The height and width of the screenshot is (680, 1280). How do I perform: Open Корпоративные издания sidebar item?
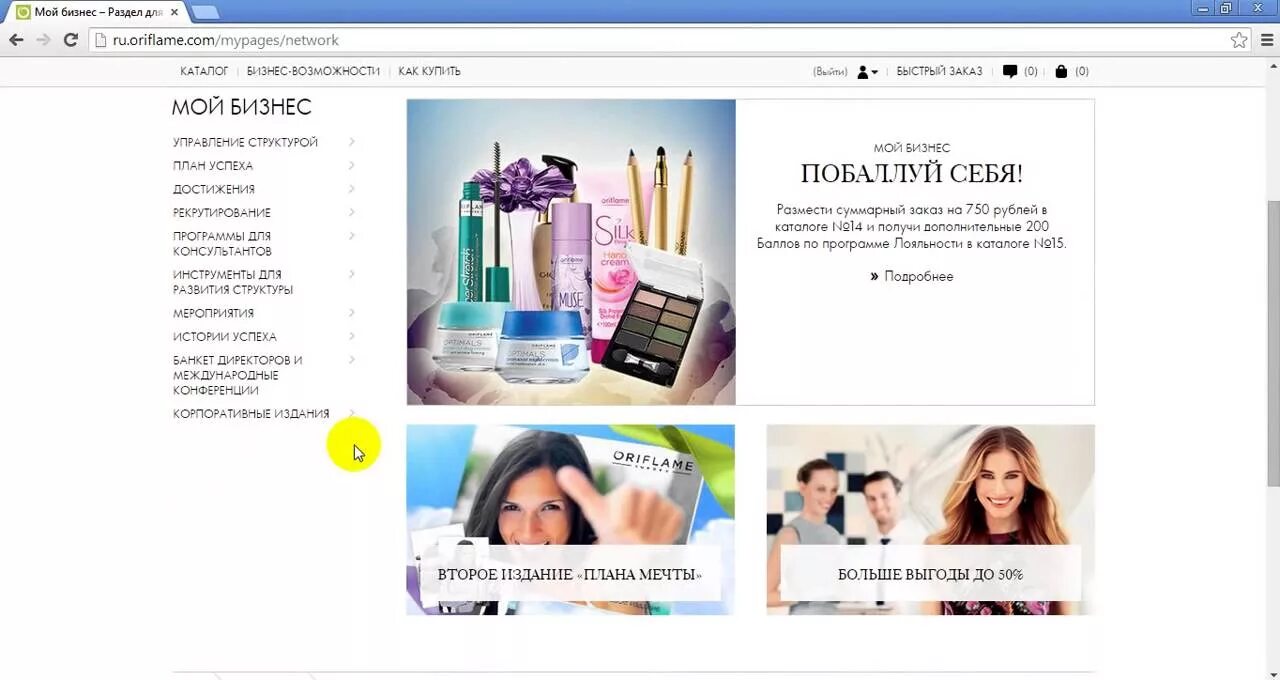[251, 414]
